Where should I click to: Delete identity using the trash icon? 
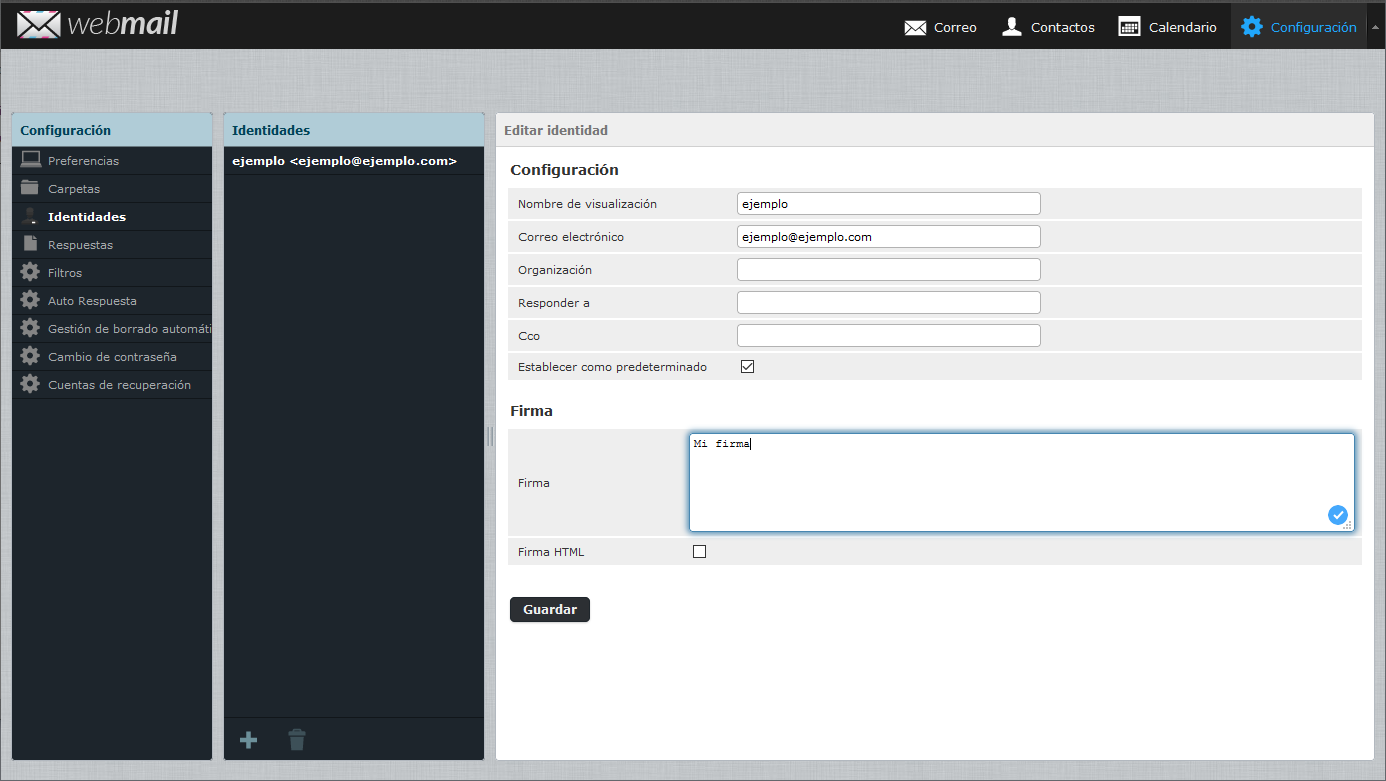pos(297,740)
